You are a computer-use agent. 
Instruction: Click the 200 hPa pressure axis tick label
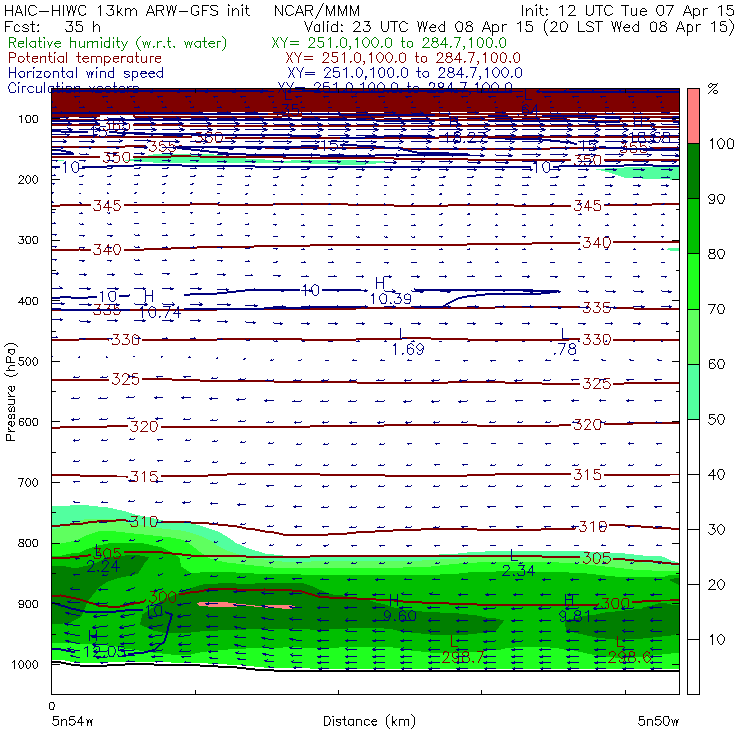click(x=28, y=179)
